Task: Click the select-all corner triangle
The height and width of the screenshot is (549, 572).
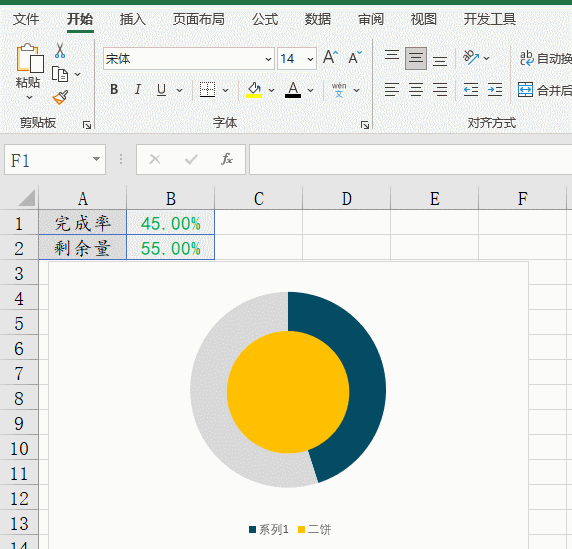Action: pos(26,198)
